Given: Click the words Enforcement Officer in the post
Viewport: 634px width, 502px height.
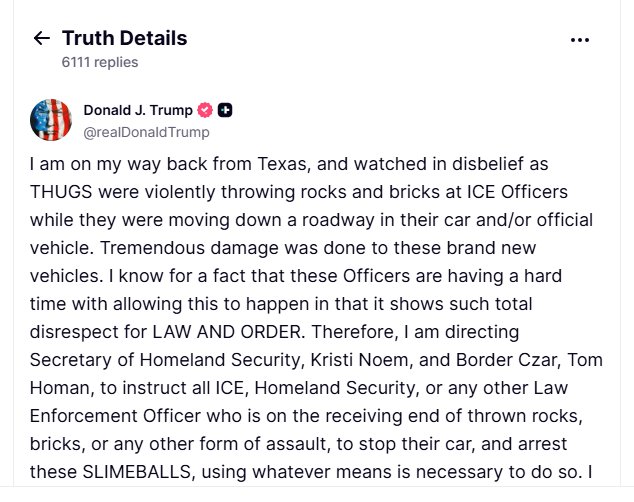Looking at the screenshot, I should click(x=115, y=416).
